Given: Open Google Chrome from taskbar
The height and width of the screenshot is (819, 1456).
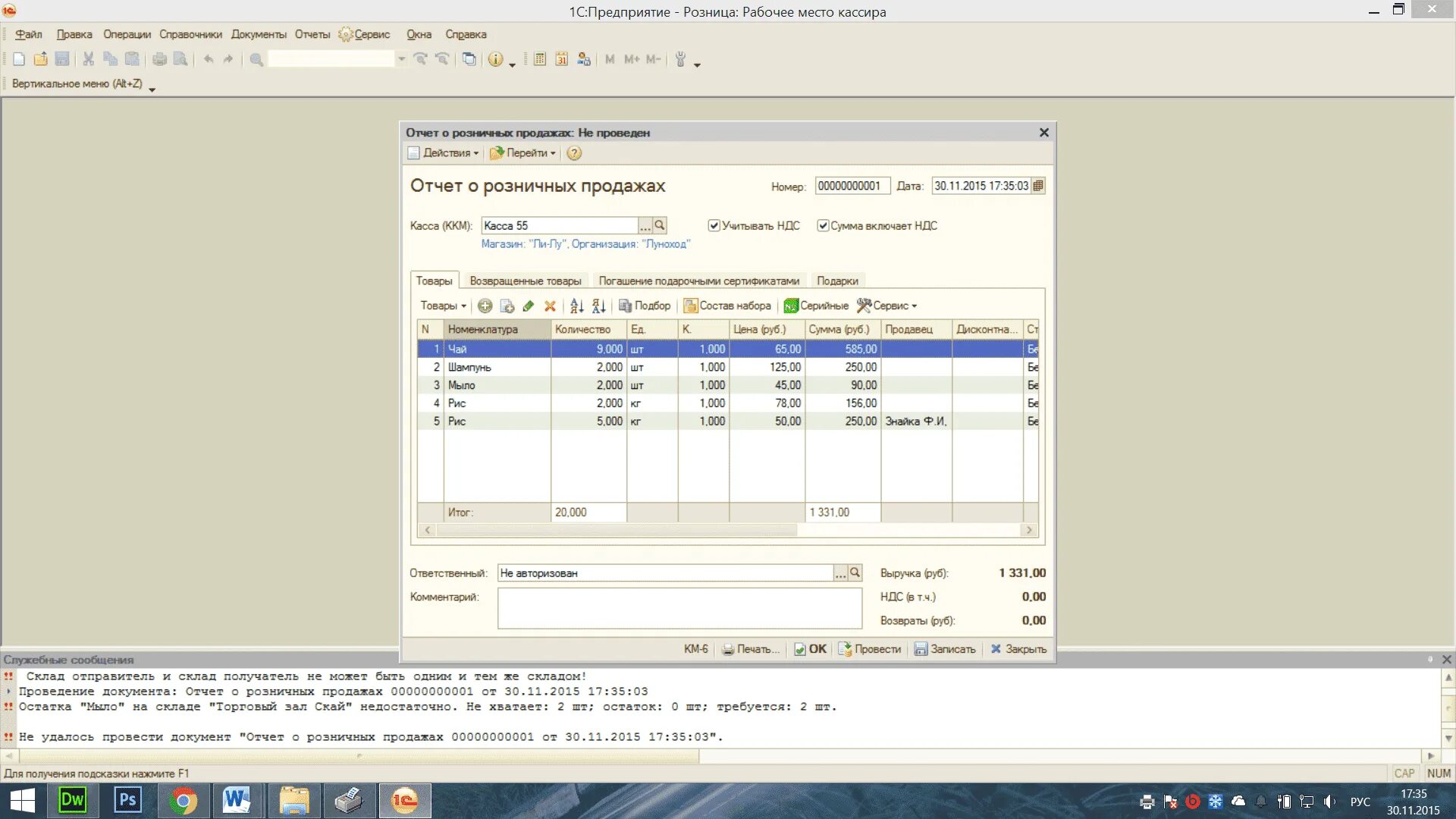Looking at the screenshot, I should click(x=183, y=800).
